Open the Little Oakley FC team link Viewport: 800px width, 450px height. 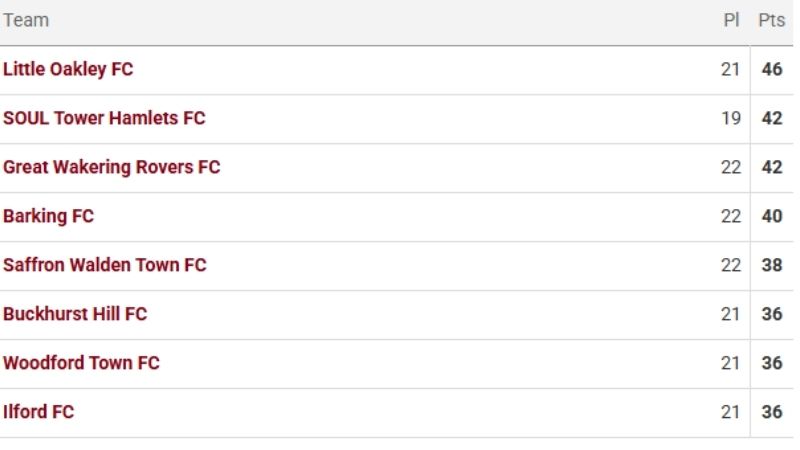point(68,70)
